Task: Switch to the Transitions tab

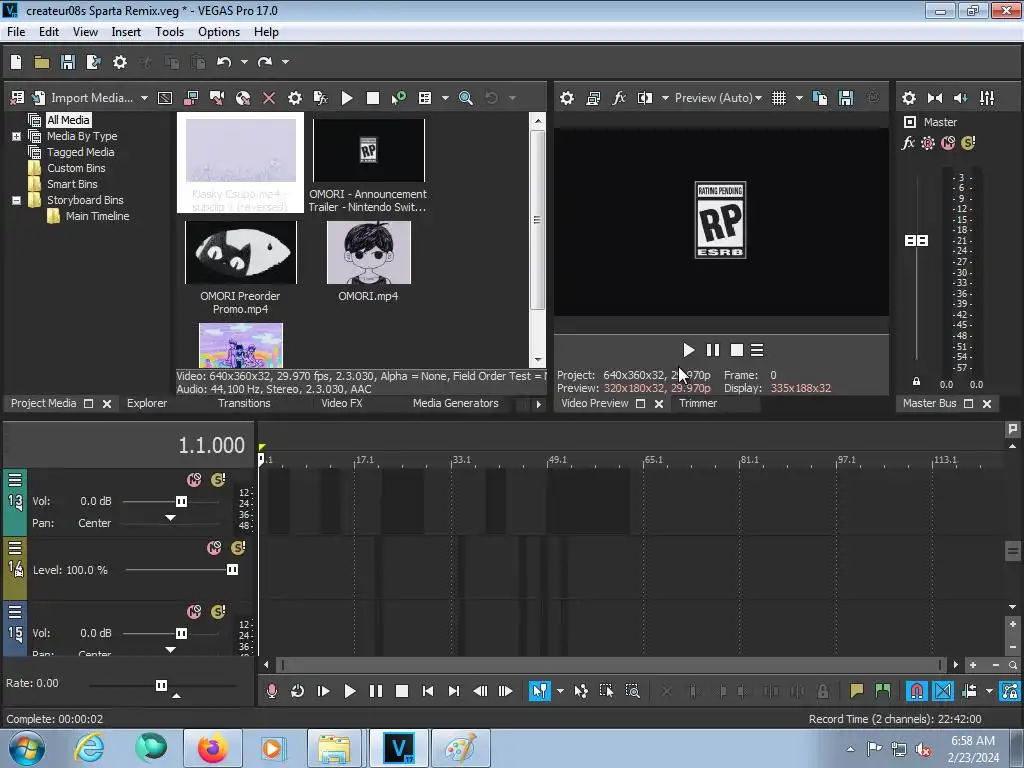Action: 244,403
